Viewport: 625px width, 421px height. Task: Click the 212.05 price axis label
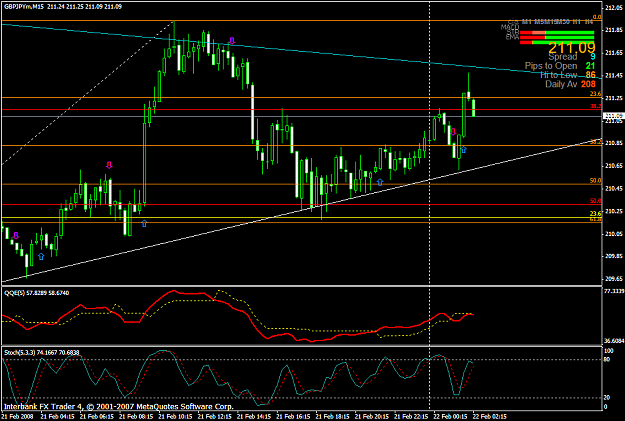click(x=614, y=8)
